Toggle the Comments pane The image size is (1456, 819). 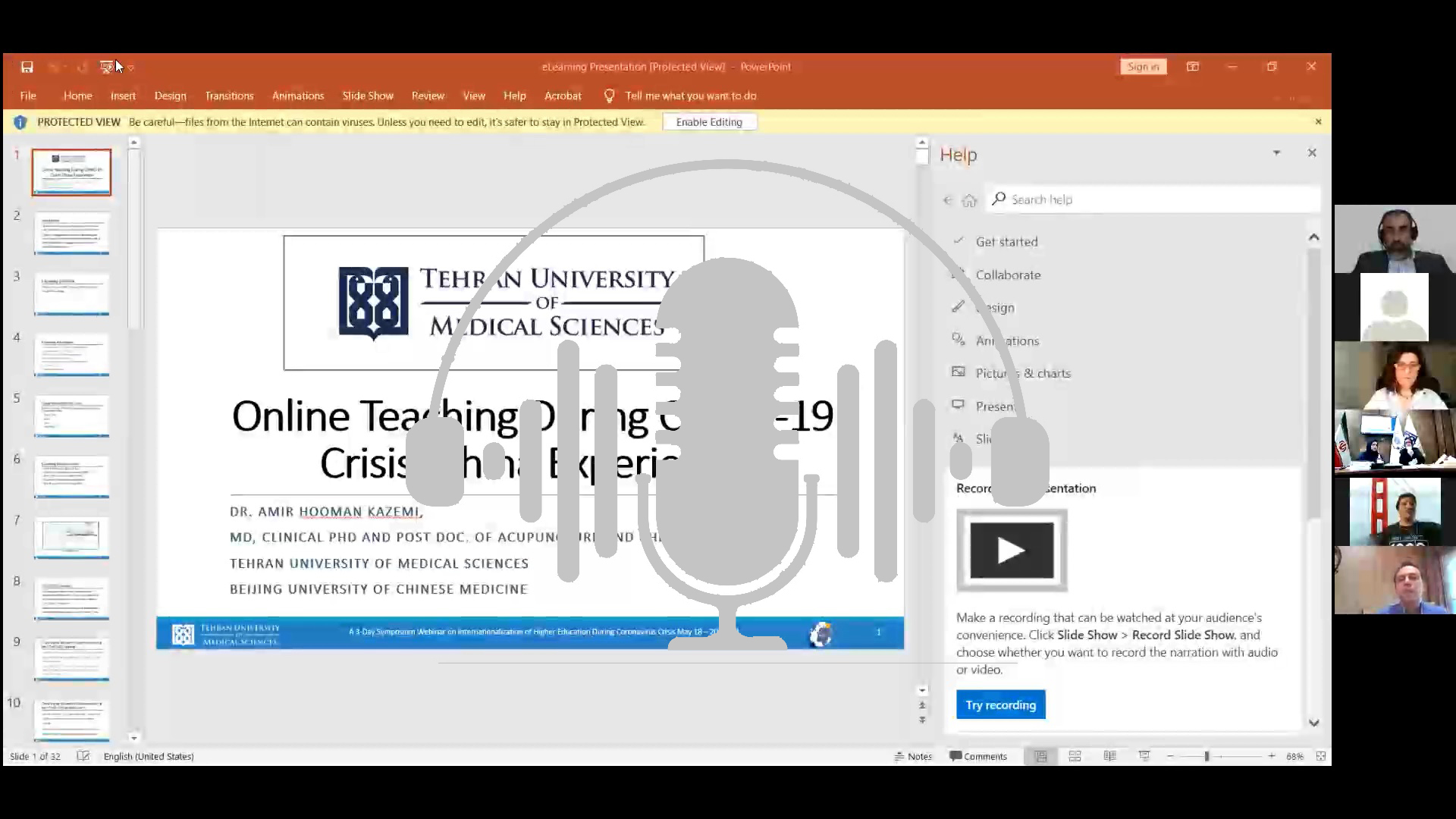[x=978, y=756]
